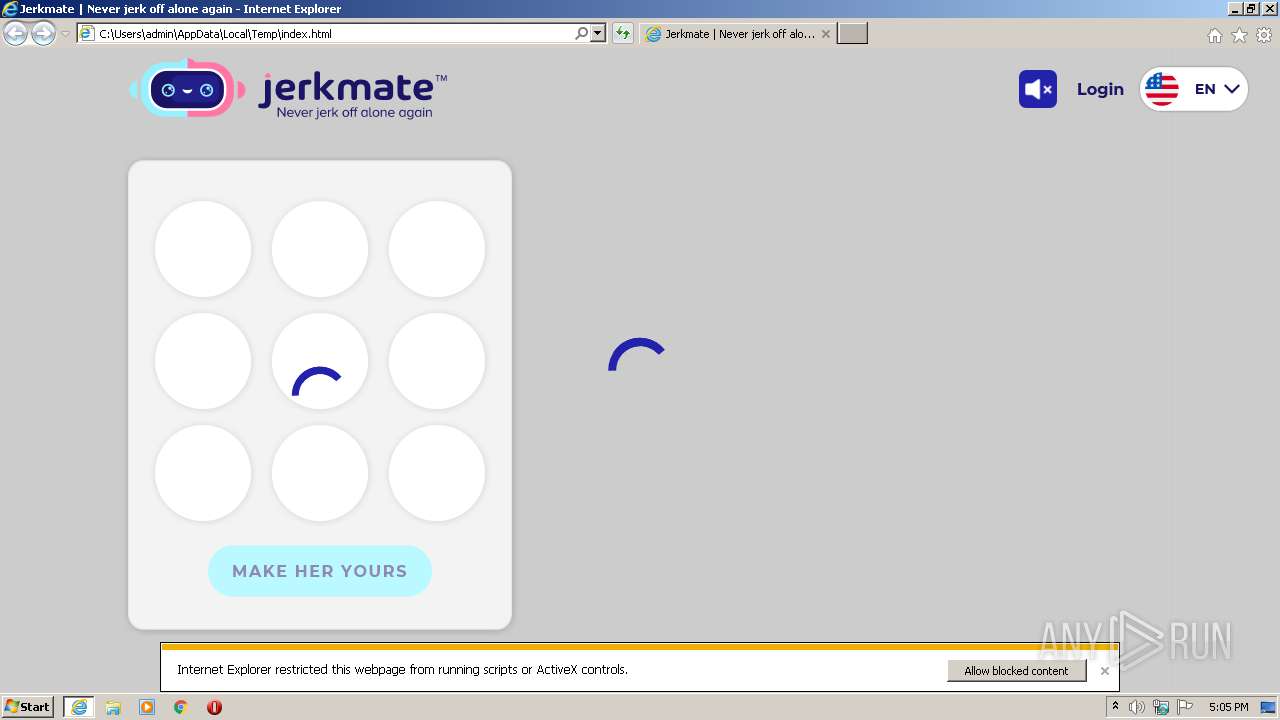1280x720 pixels.
Task: Launch media player from taskbar
Action: click(147, 707)
